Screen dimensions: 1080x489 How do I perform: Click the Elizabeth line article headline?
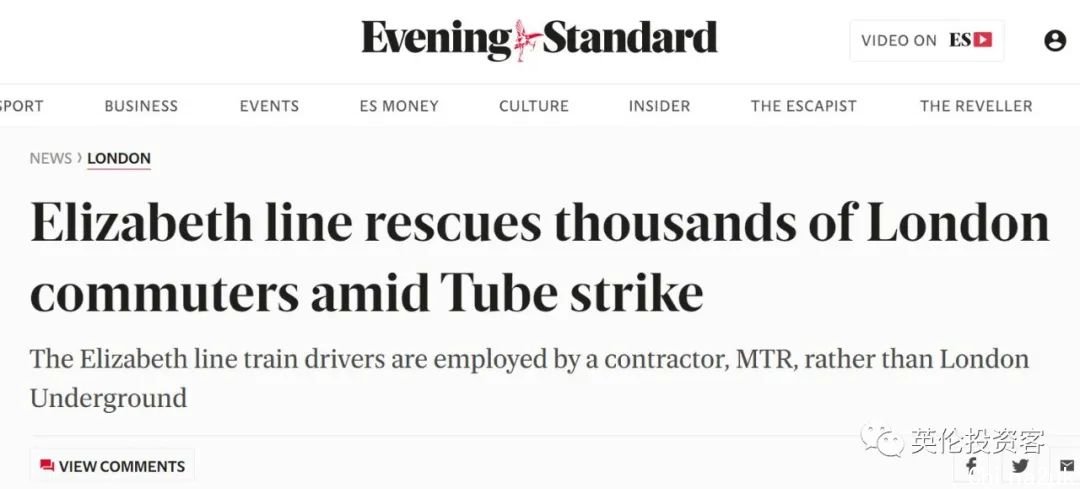pos(540,258)
